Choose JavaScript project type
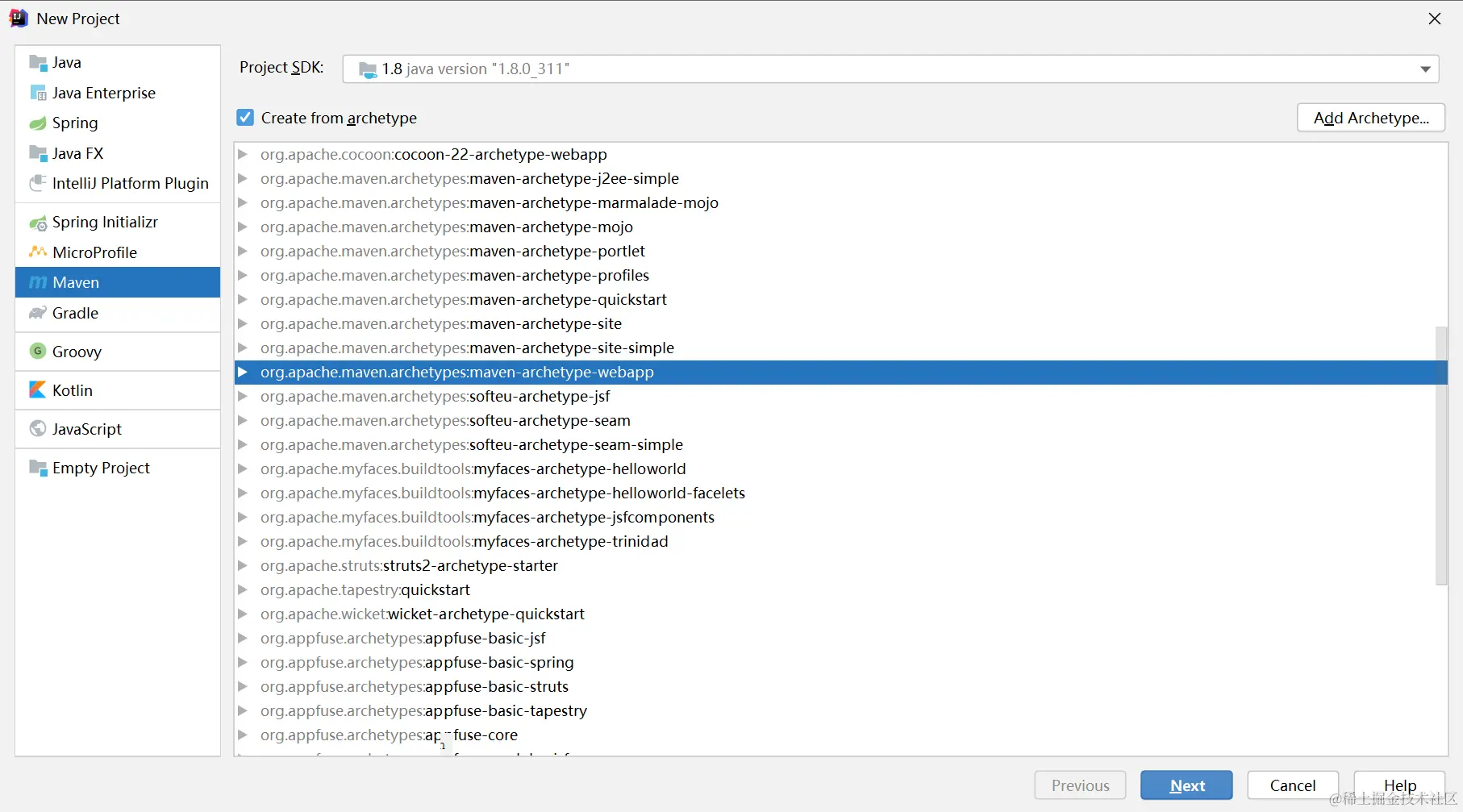This screenshot has width=1463, height=812. pyautogui.click(x=118, y=429)
